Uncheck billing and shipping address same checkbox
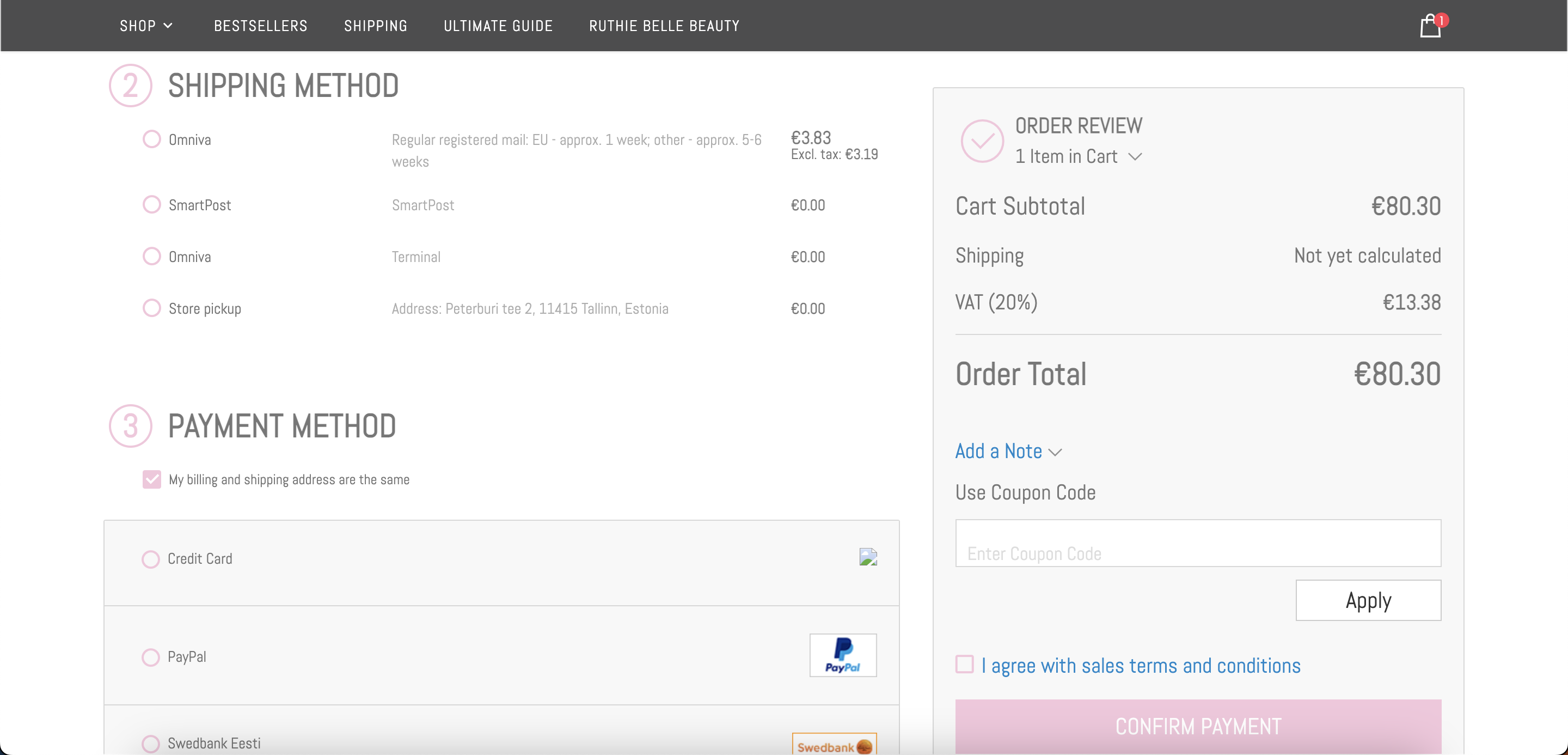 151,479
